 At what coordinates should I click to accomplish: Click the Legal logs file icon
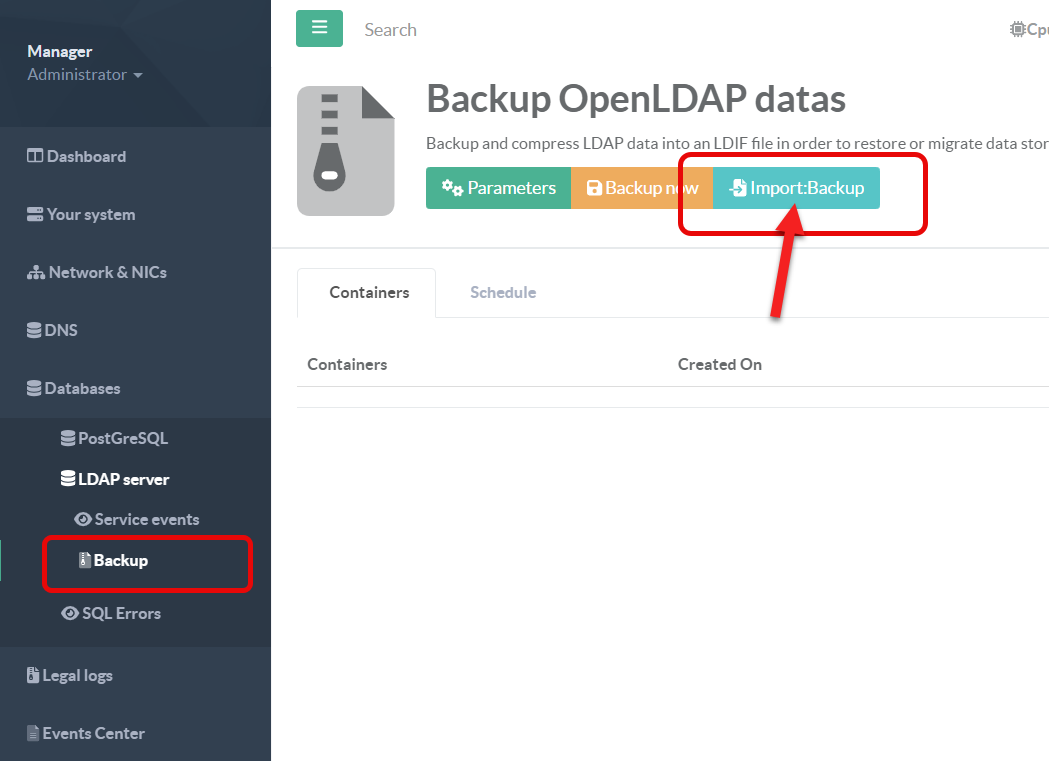pyautogui.click(x=33, y=676)
